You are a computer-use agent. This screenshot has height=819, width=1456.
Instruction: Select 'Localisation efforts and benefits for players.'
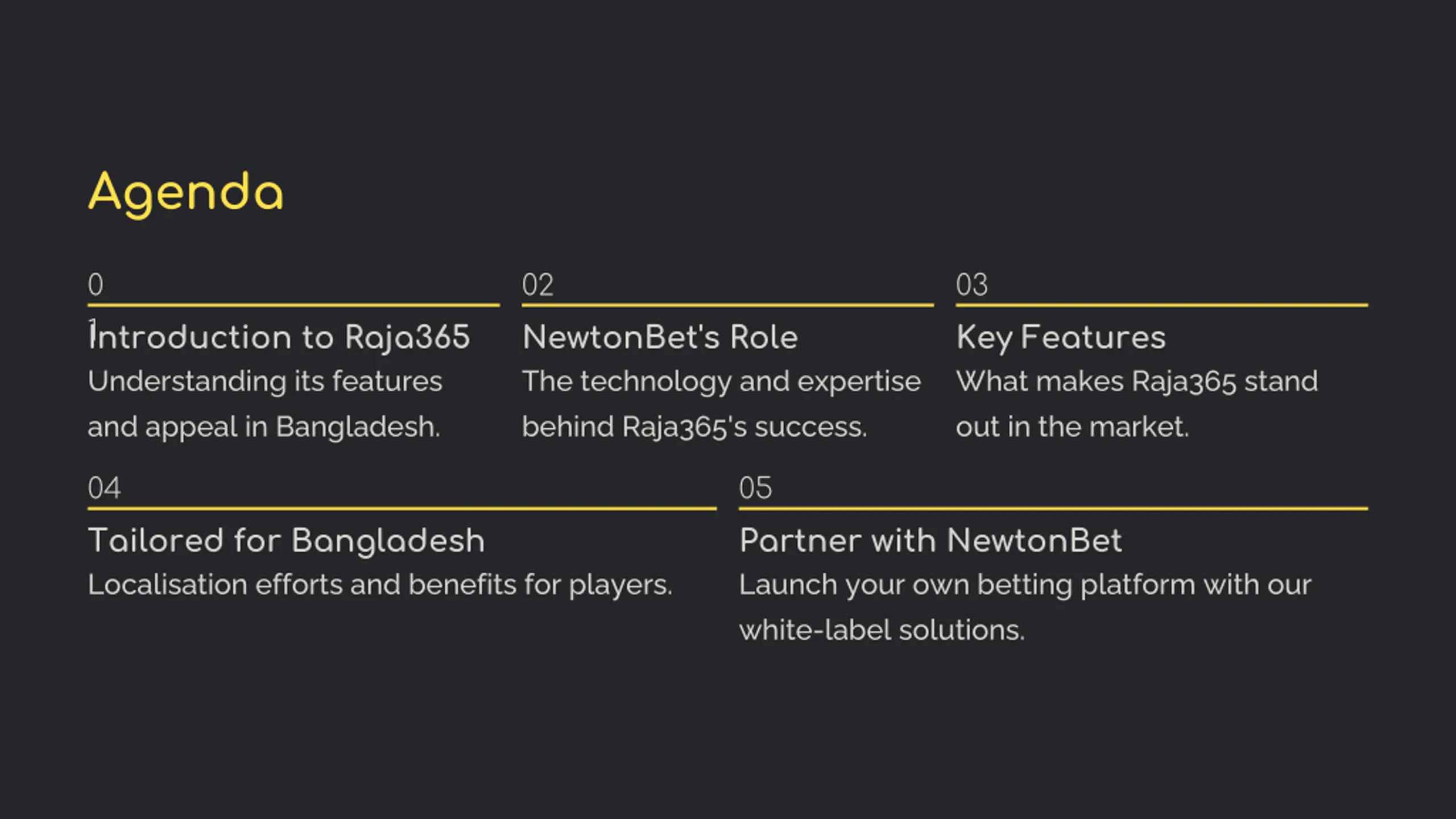(380, 585)
